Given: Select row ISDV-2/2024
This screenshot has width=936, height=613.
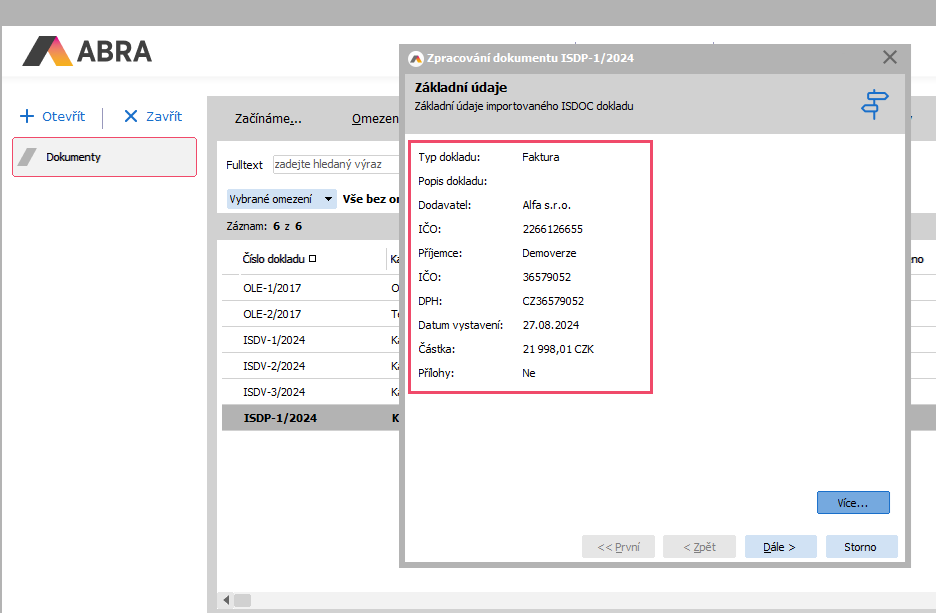Looking at the screenshot, I should [x=310, y=366].
